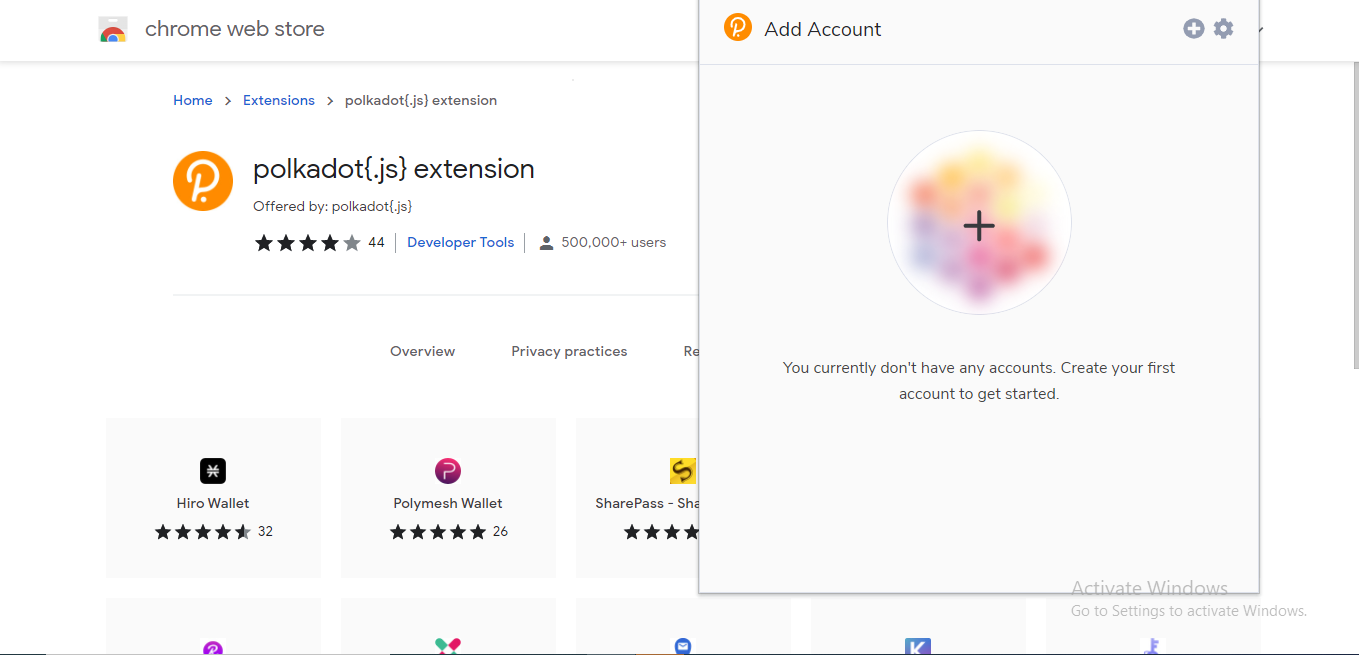
Task: Click the large plus to create account
Action: point(979,226)
